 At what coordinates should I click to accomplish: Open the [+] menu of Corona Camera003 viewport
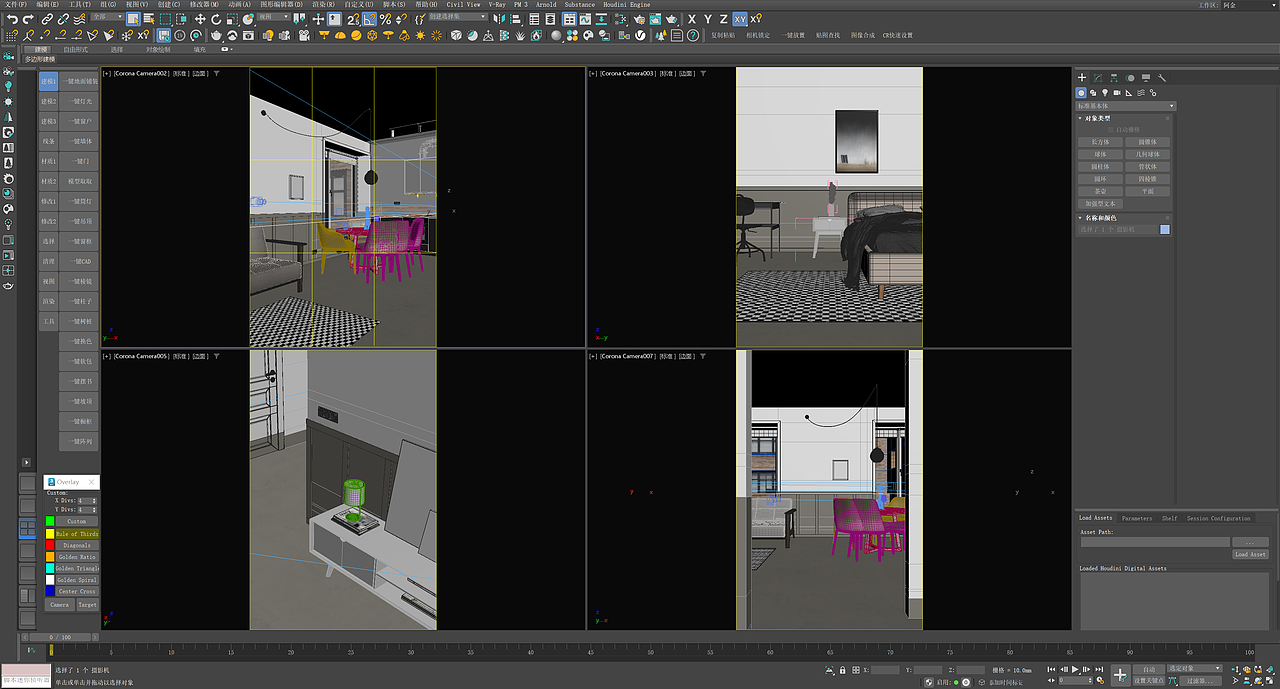pyautogui.click(x=592, y=73)
